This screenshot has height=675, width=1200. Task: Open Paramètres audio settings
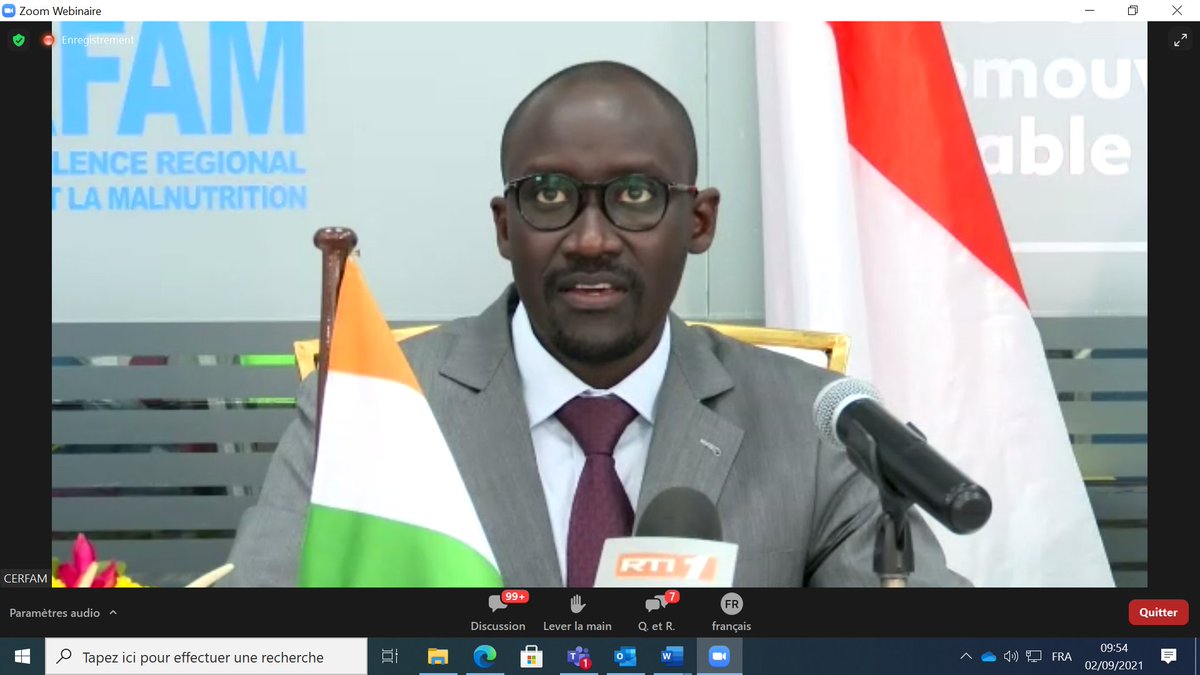tap(55, 613)
